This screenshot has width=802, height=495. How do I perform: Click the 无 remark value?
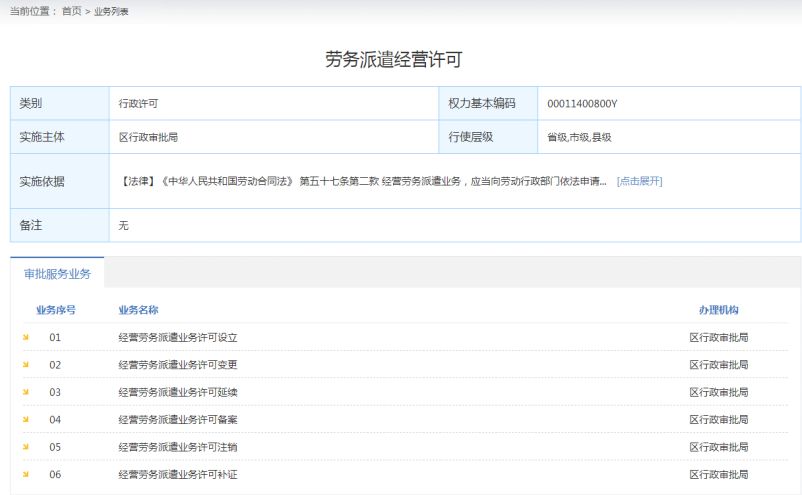click(x=123, y=226)
